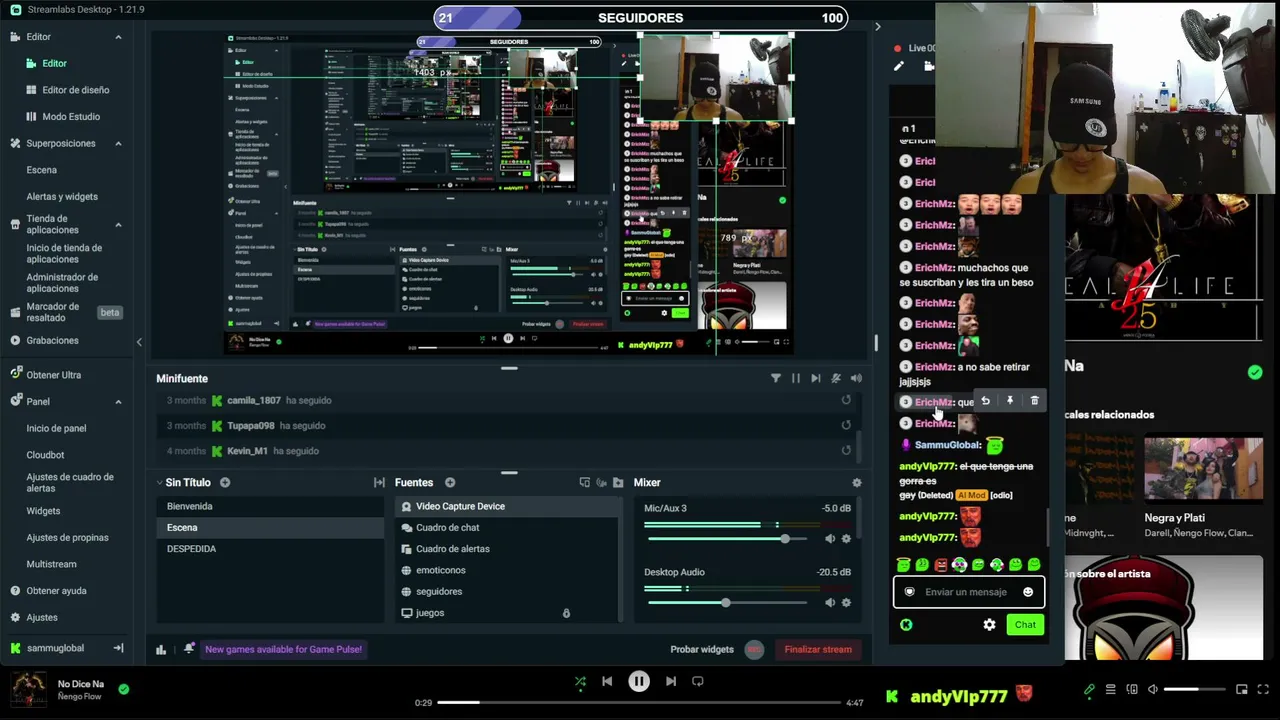Pause the song No Dice Na
This screenshot has height=720, width=1280.
coord(639,682)
